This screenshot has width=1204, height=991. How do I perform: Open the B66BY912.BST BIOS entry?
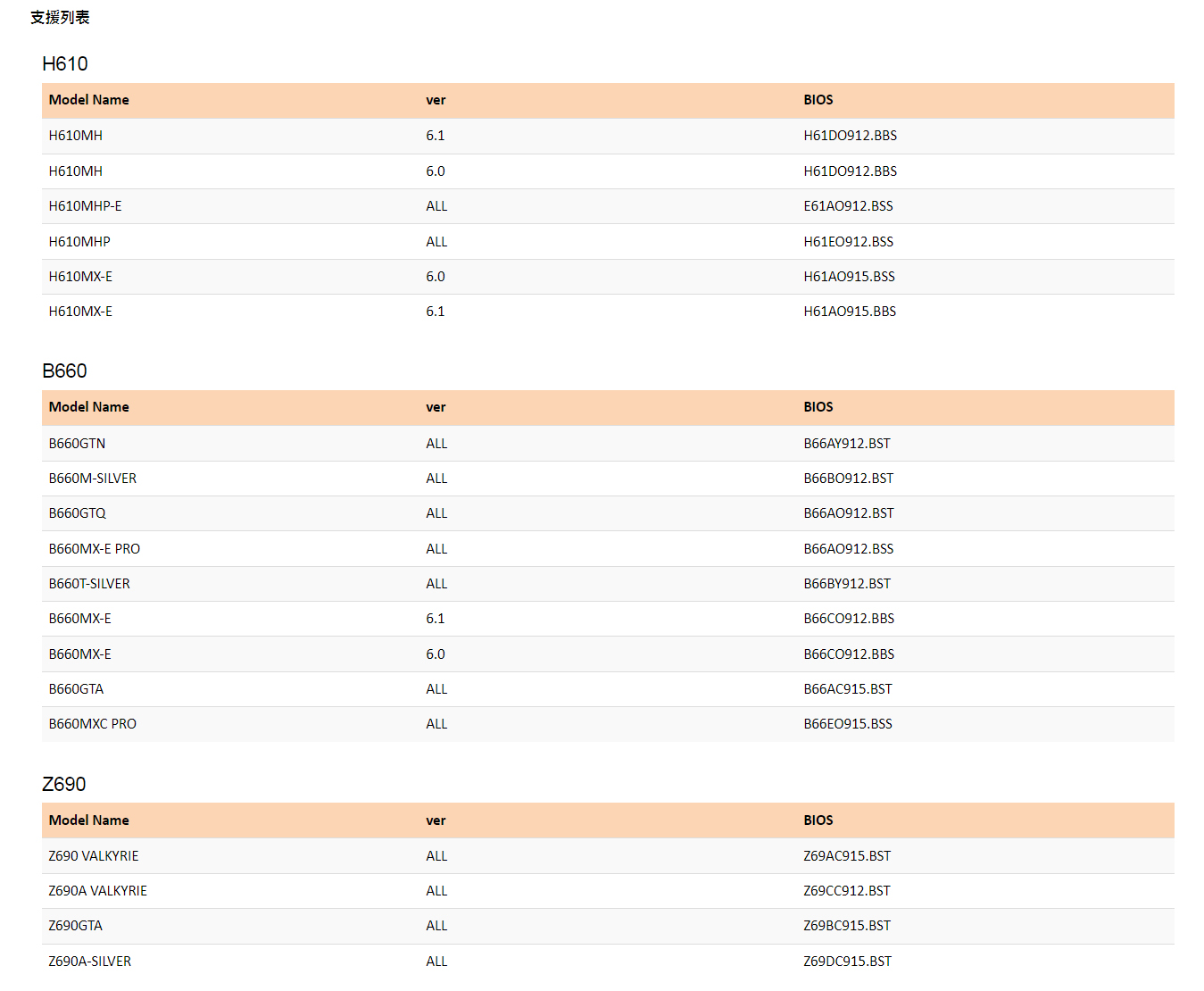847,584
